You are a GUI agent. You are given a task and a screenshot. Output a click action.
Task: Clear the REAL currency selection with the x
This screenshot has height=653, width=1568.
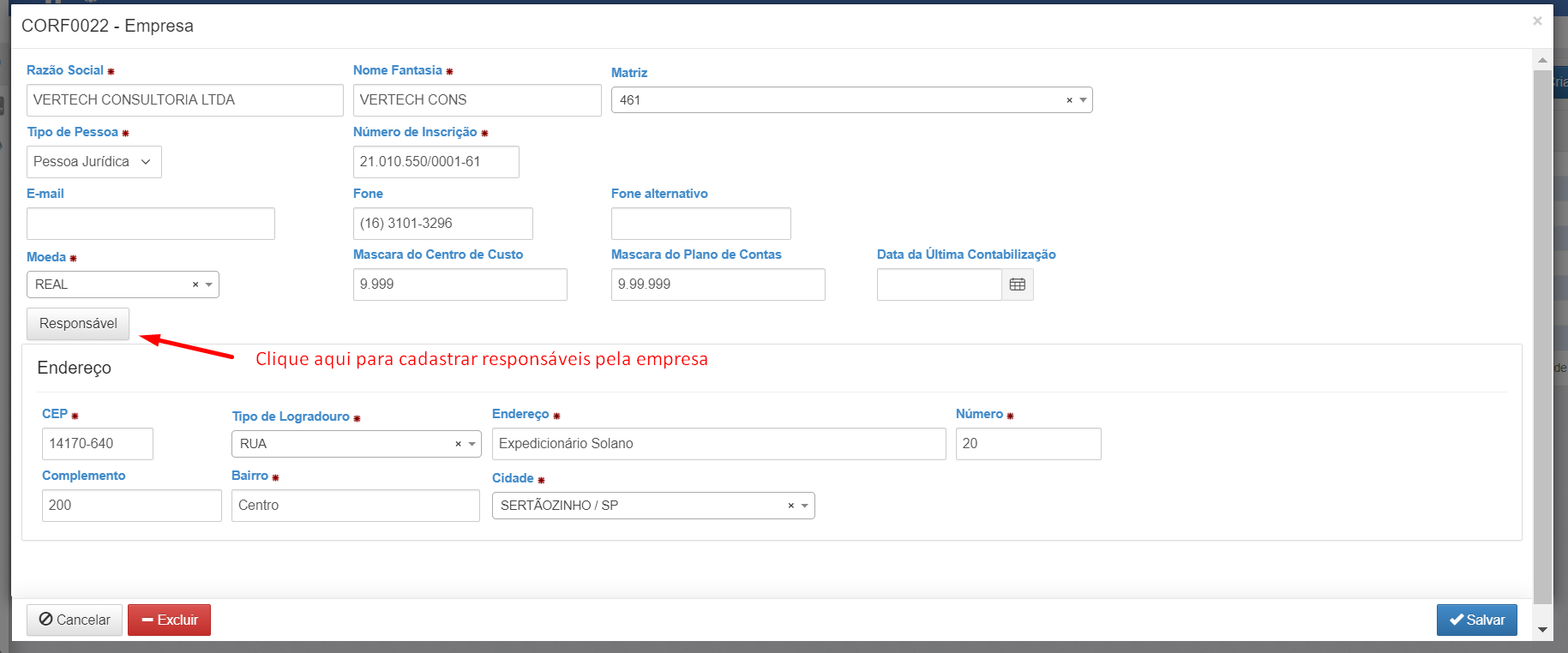coord(195,285)
